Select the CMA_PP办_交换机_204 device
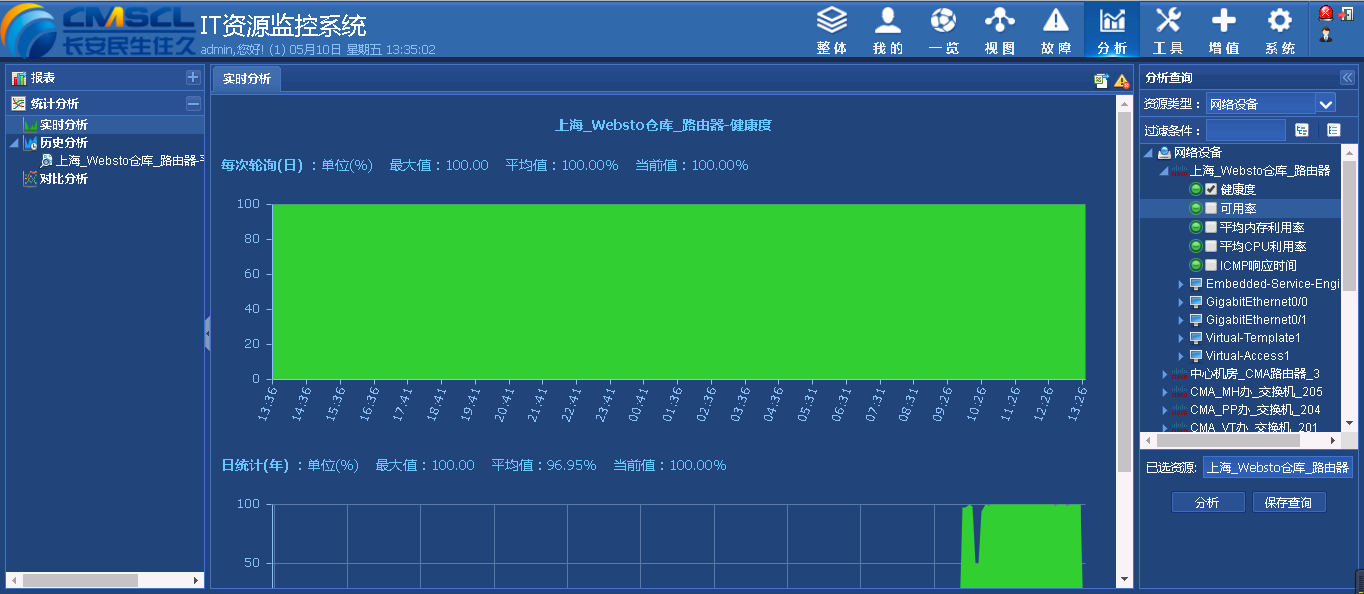Screen dimensions: 1364x594 (x=1256, y=410)
